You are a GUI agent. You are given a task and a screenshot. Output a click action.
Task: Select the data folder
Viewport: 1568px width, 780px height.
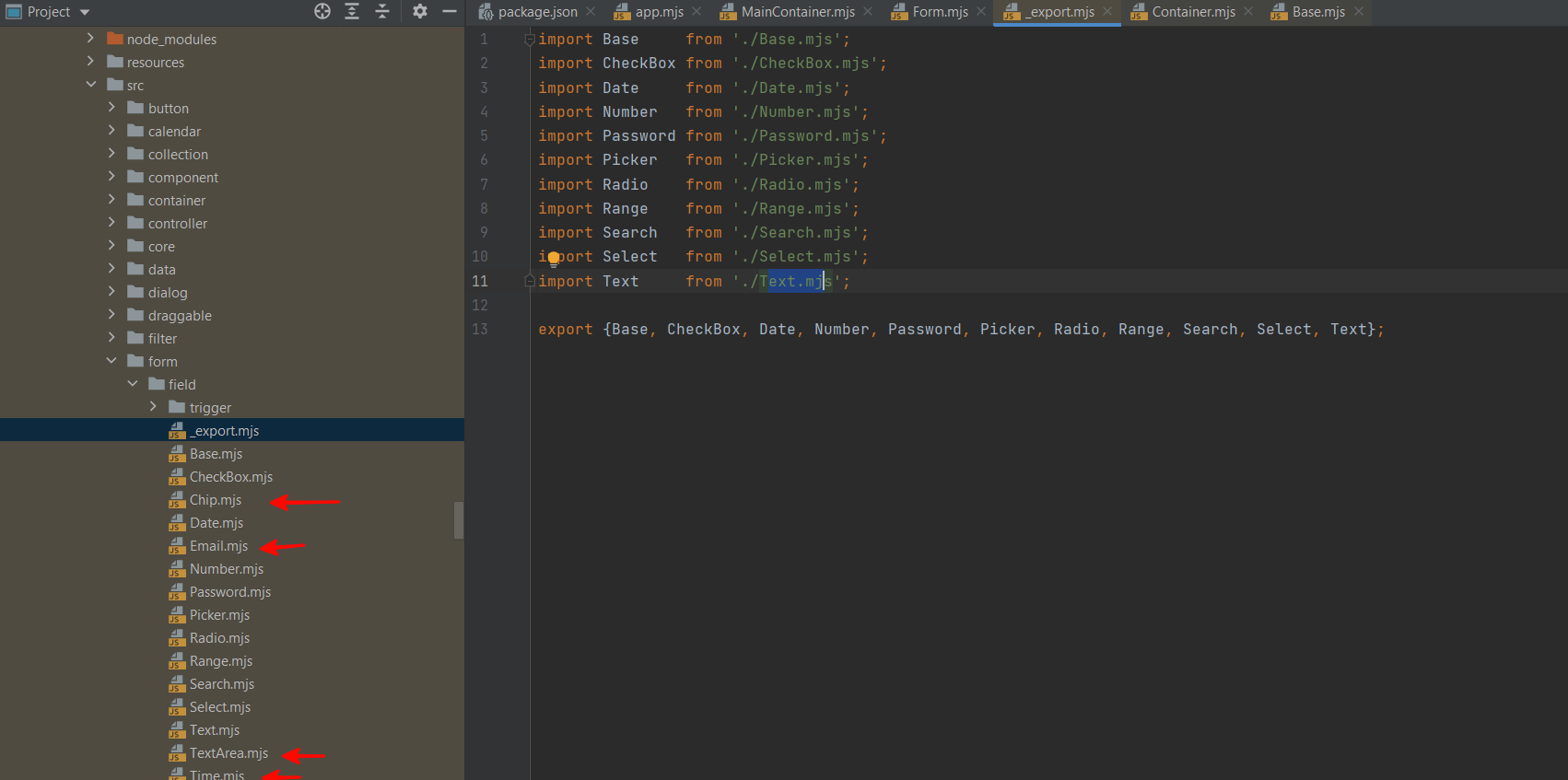click(162, 270)
